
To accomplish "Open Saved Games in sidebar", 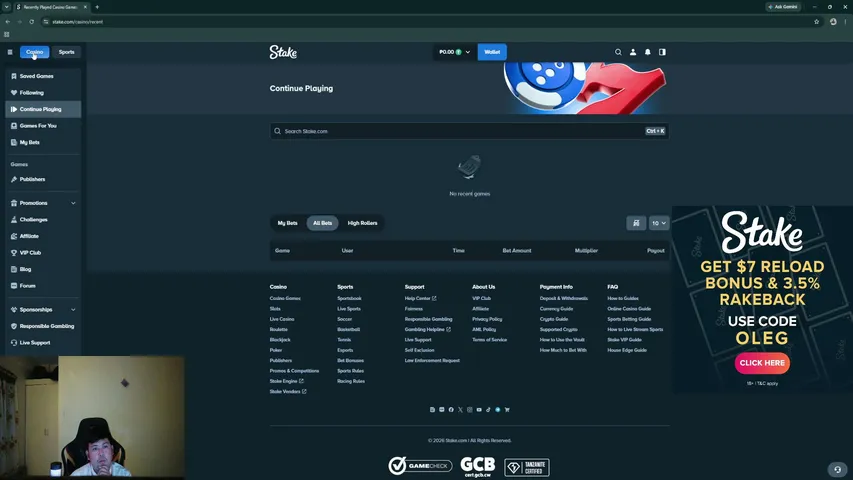I will [43, 76].
